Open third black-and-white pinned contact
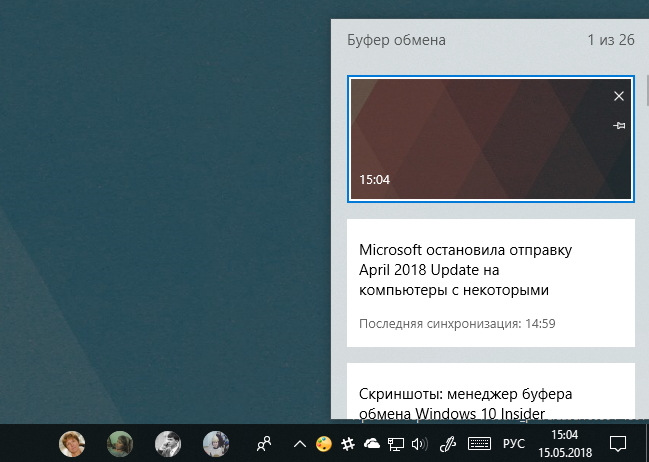The width and height of the screenshot is (649, 462). click(x=168, y=444)
